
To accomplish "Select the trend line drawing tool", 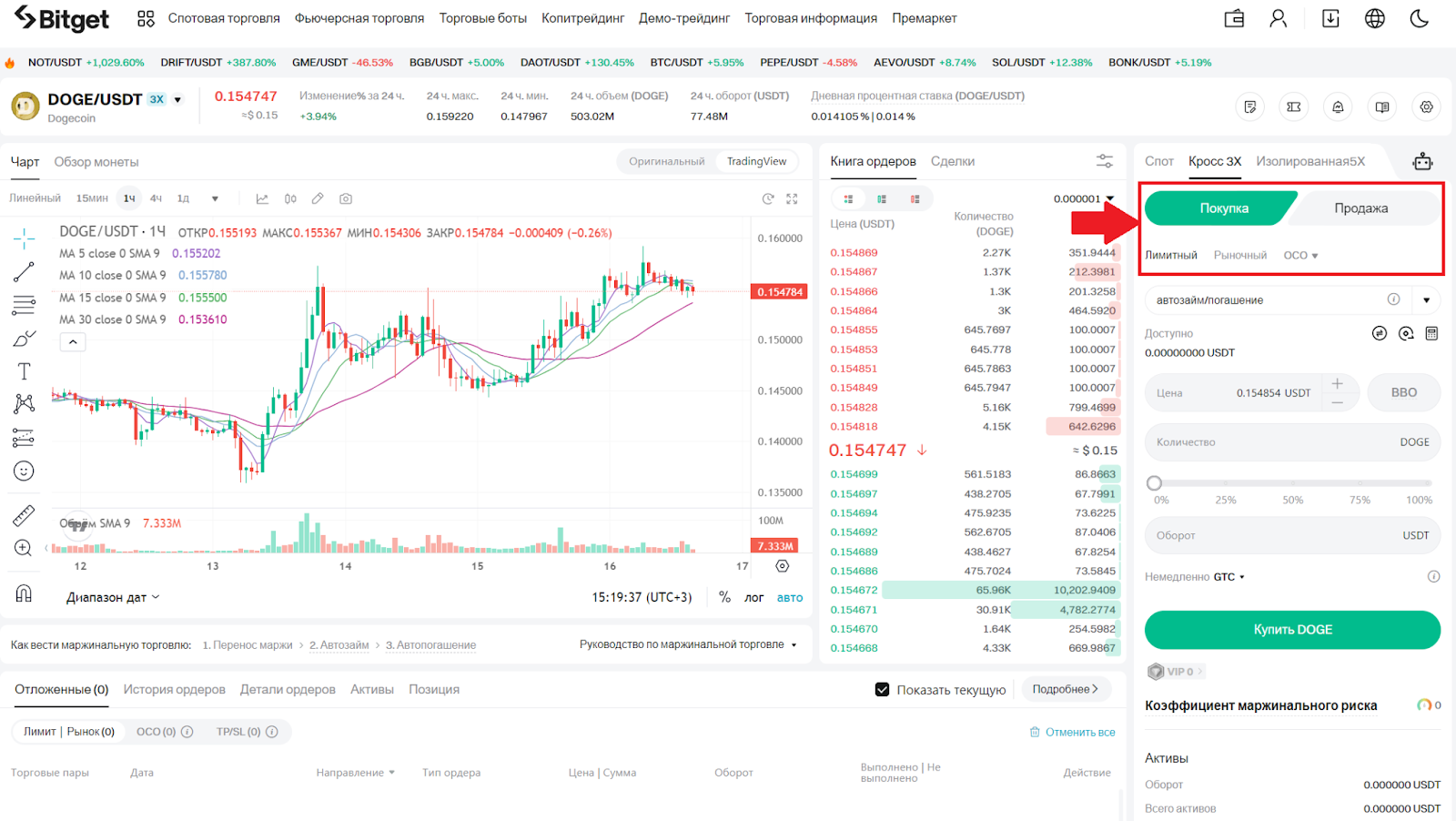I will [x=25, y=271].
